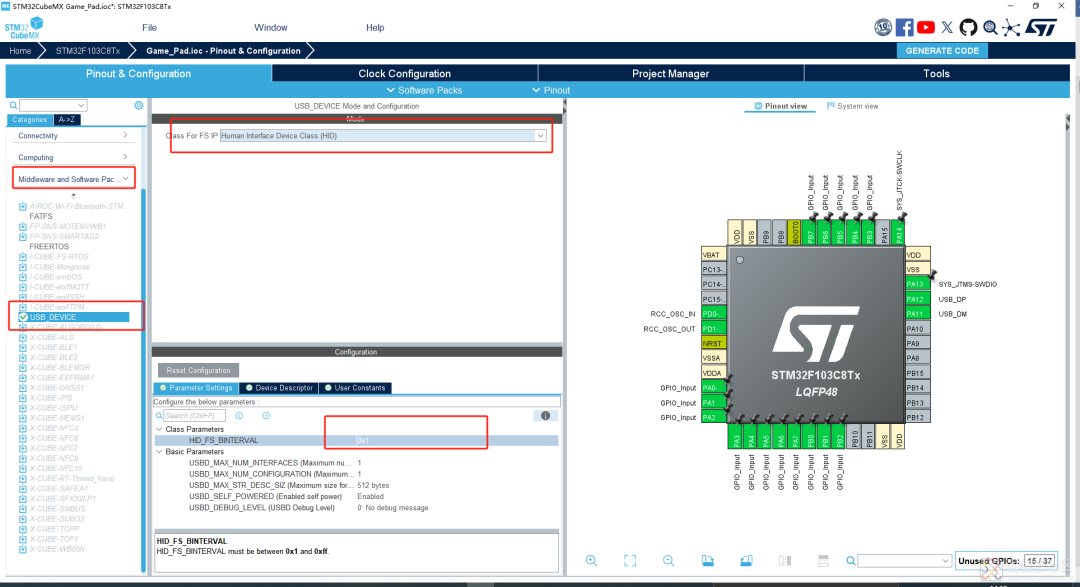Switch to Clock Configuration tab

pos(404,74)
